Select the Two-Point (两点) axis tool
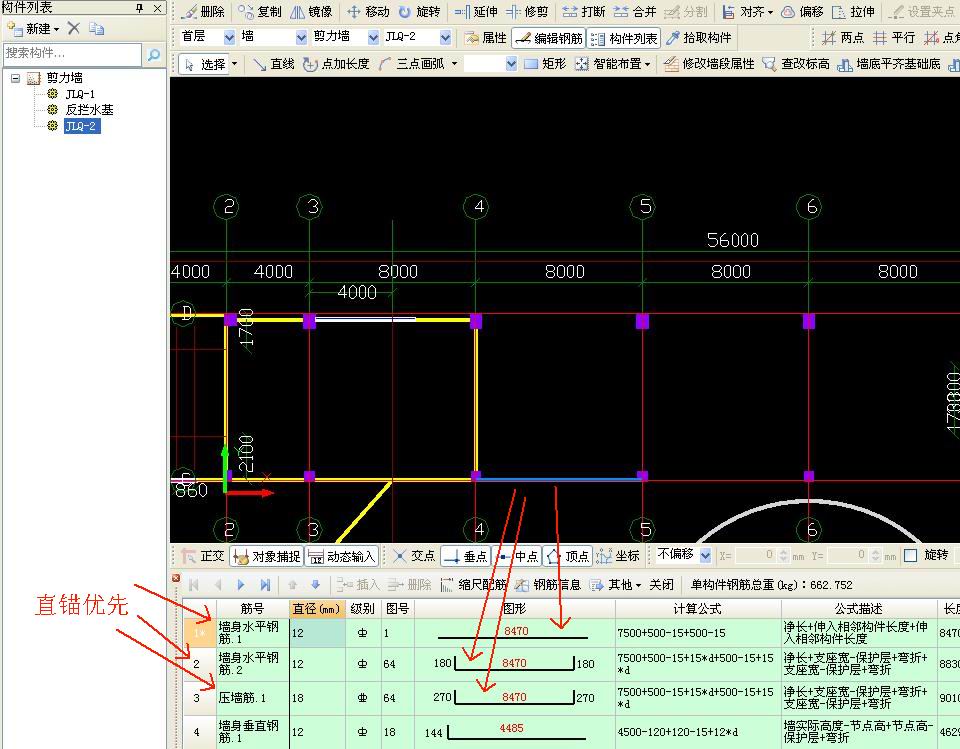The height and width of the screenshot is (749, 960). tap(842, 38)
